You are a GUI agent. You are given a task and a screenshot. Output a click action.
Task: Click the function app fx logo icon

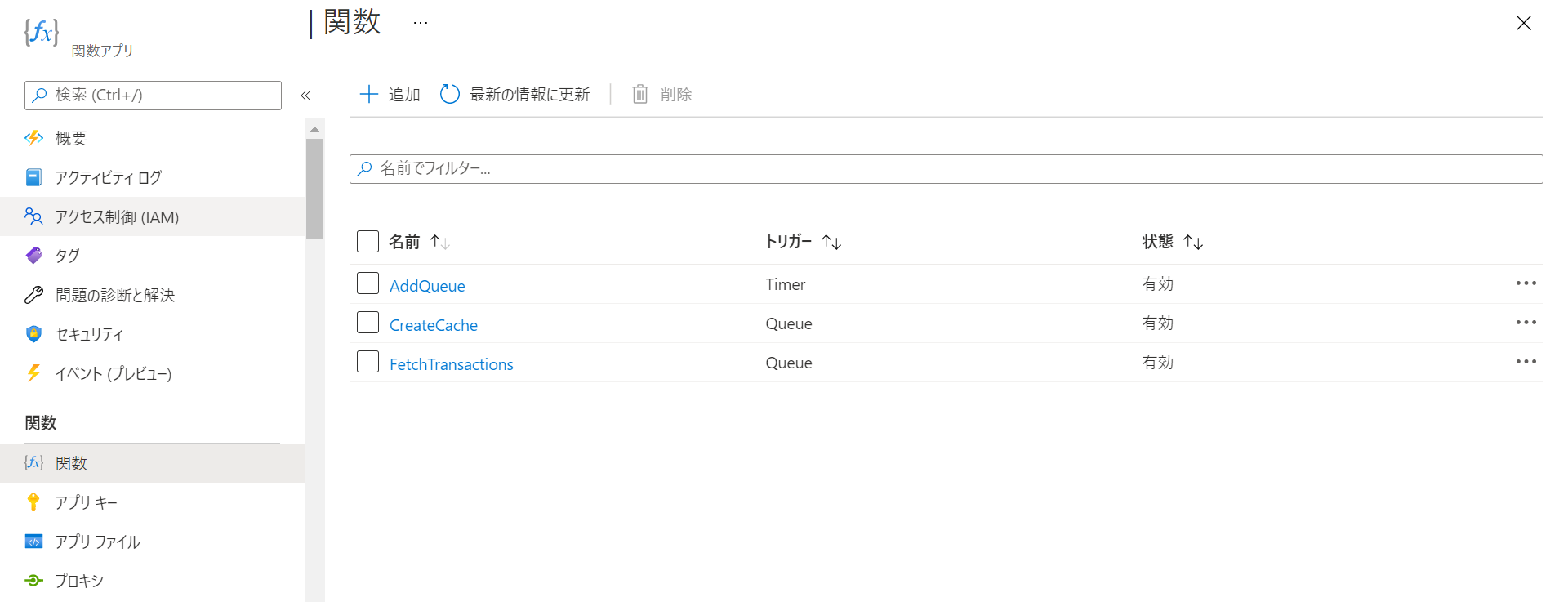tap(41, 32)
